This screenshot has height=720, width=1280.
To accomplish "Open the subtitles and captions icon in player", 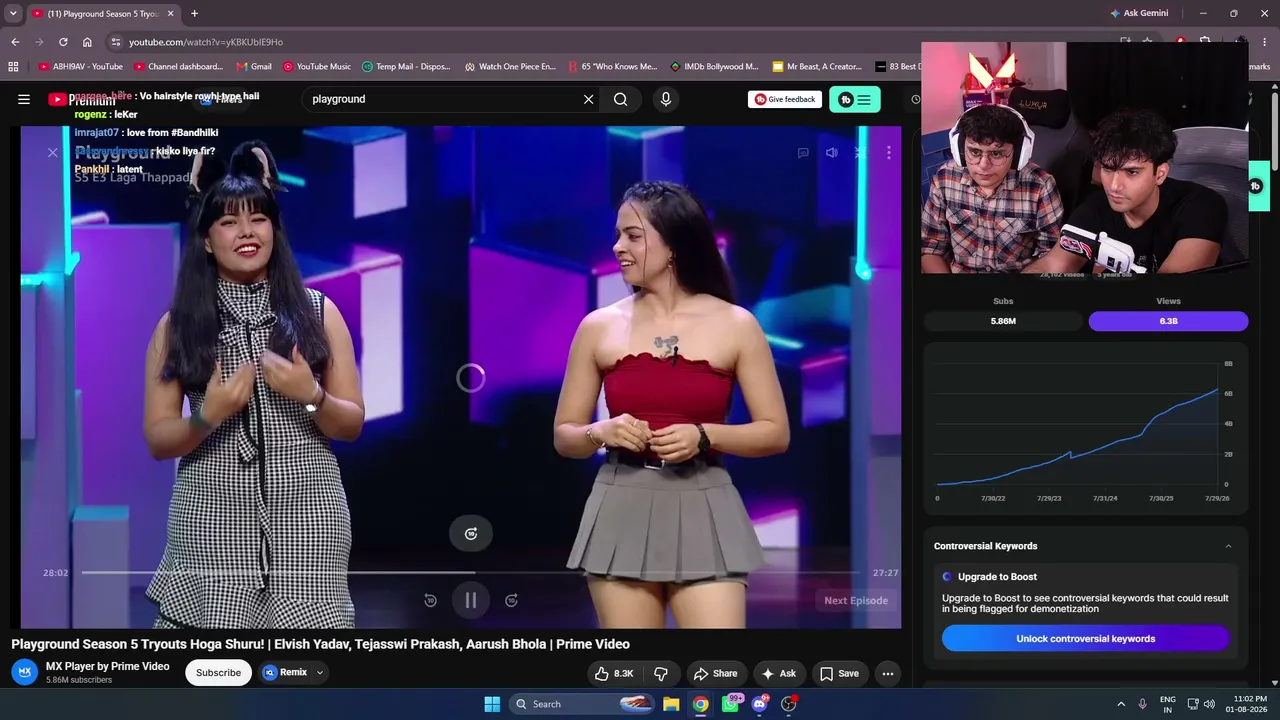I will (803, 153).
